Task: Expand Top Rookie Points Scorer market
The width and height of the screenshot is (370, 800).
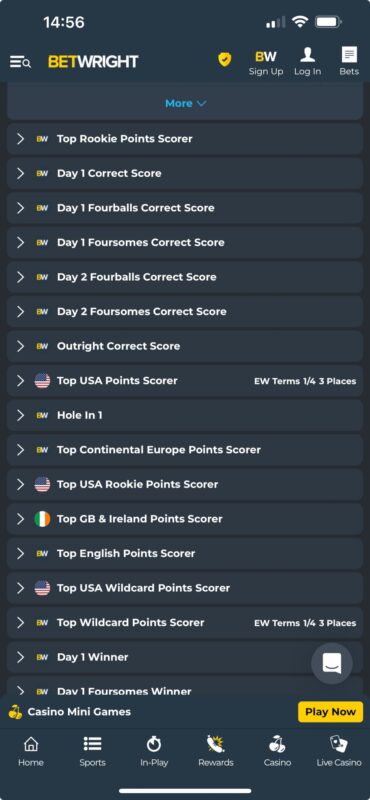Action: (185, 139)
